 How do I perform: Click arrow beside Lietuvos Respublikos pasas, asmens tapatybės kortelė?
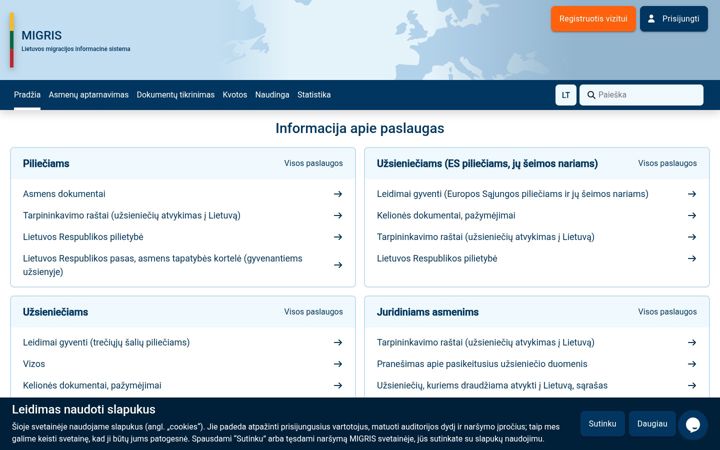pos(338,265)
